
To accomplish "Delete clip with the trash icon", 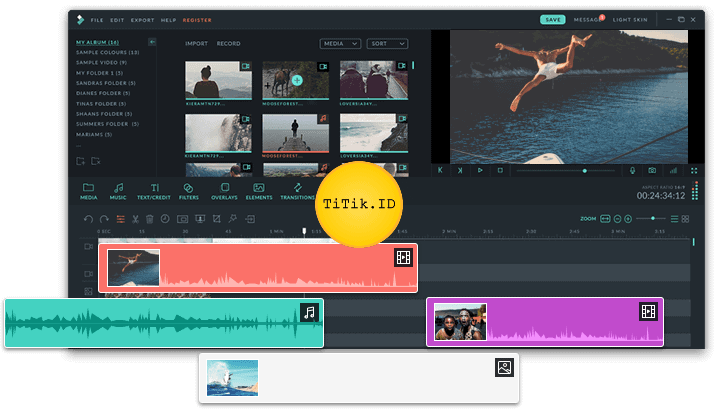I will click(x=150, y=219).
